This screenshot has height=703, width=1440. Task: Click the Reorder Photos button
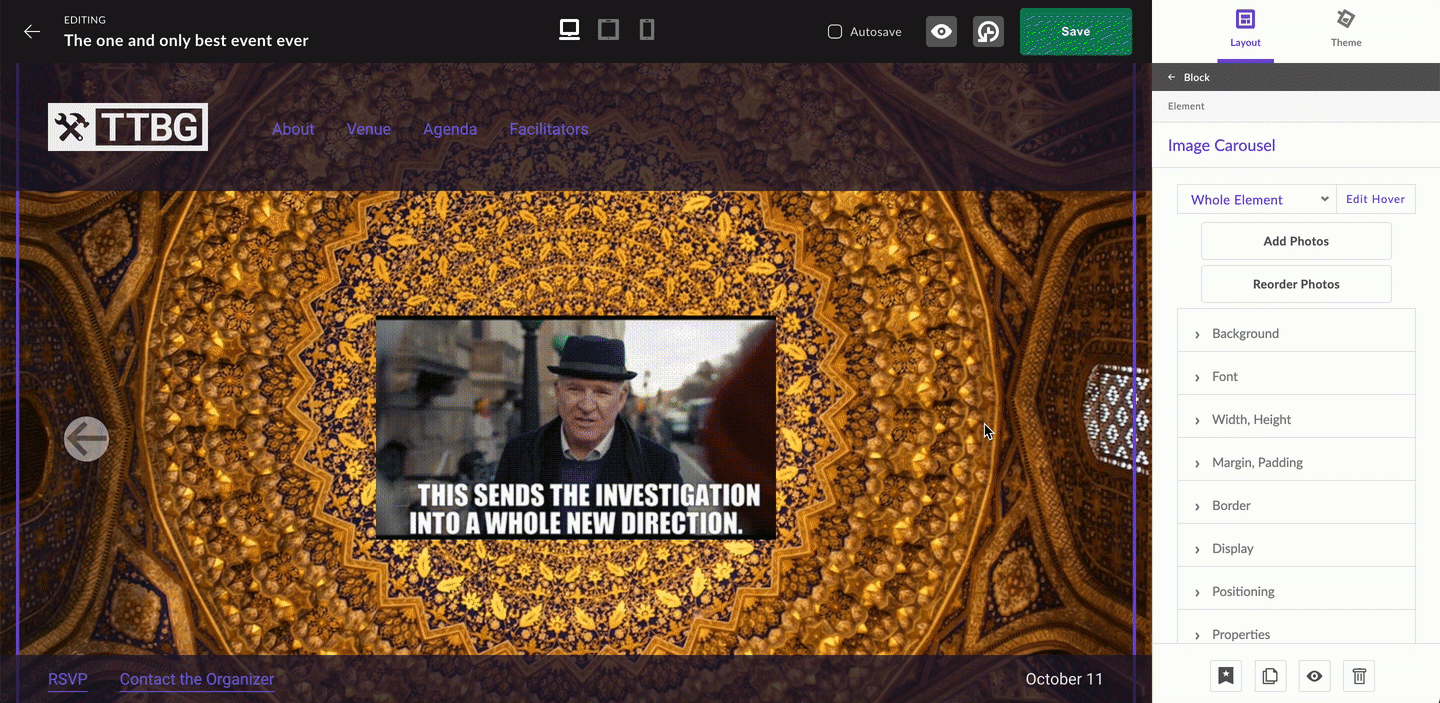(x=1296, y=284)
